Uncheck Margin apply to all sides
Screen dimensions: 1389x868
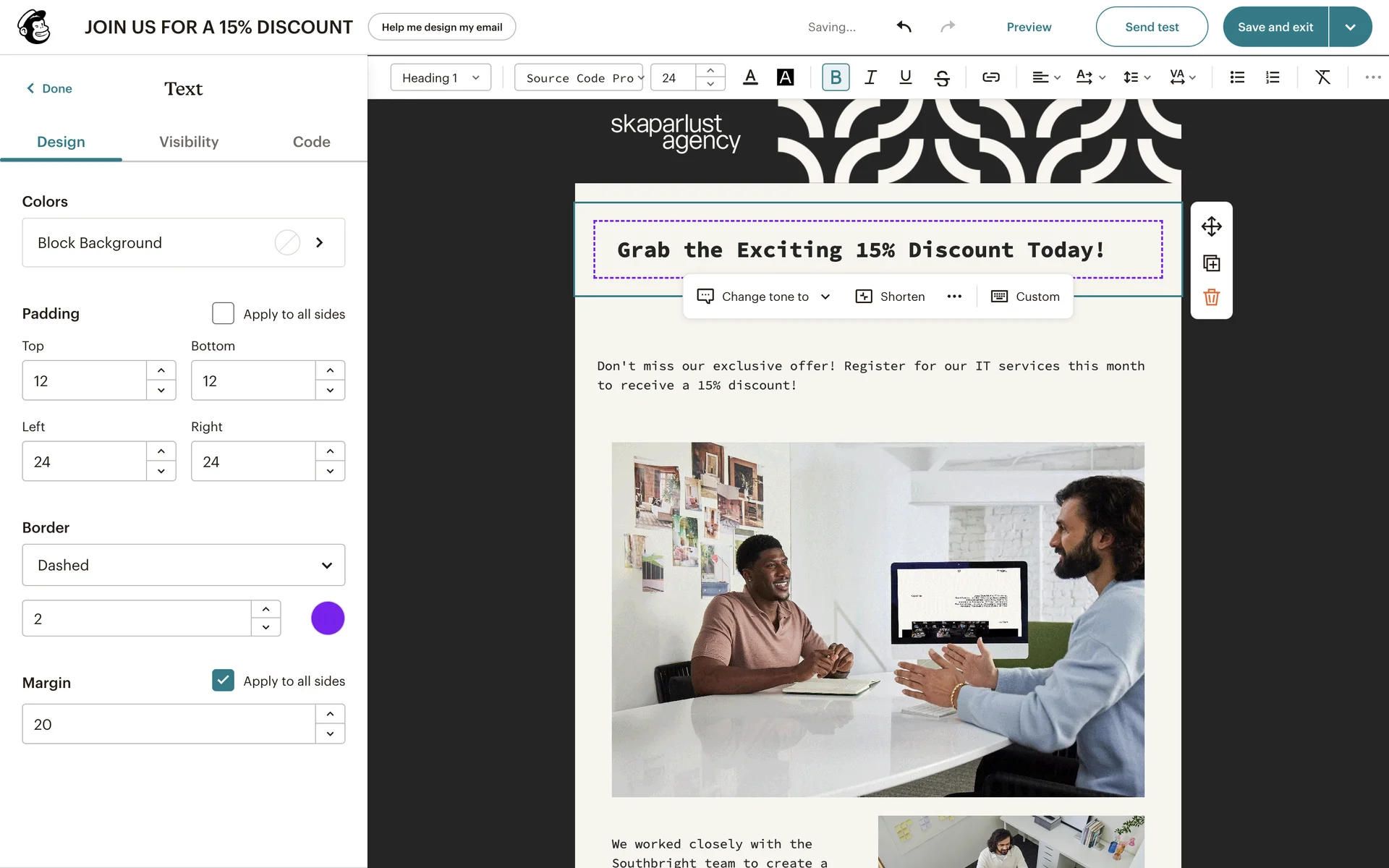coord(223,681)
